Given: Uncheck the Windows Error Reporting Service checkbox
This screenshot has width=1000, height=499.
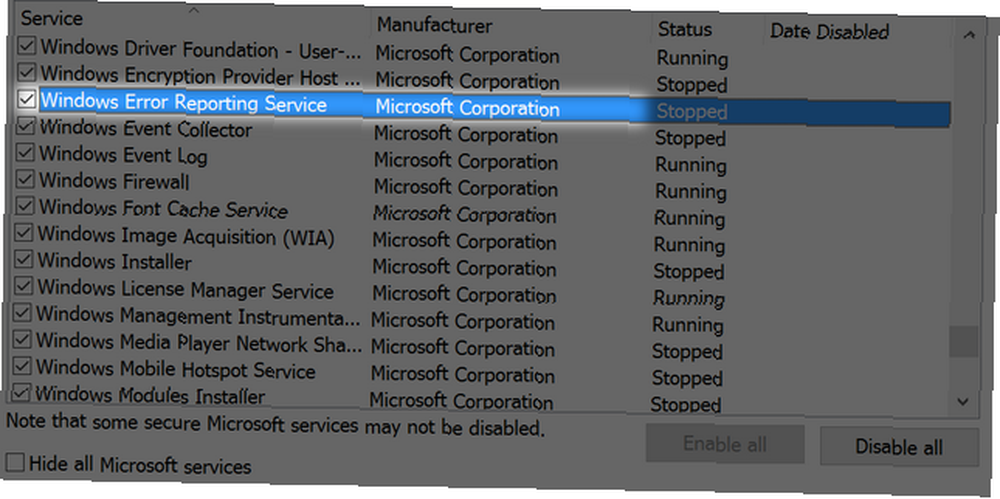Looking at the screenshot, I should click(x=27, y=99).
